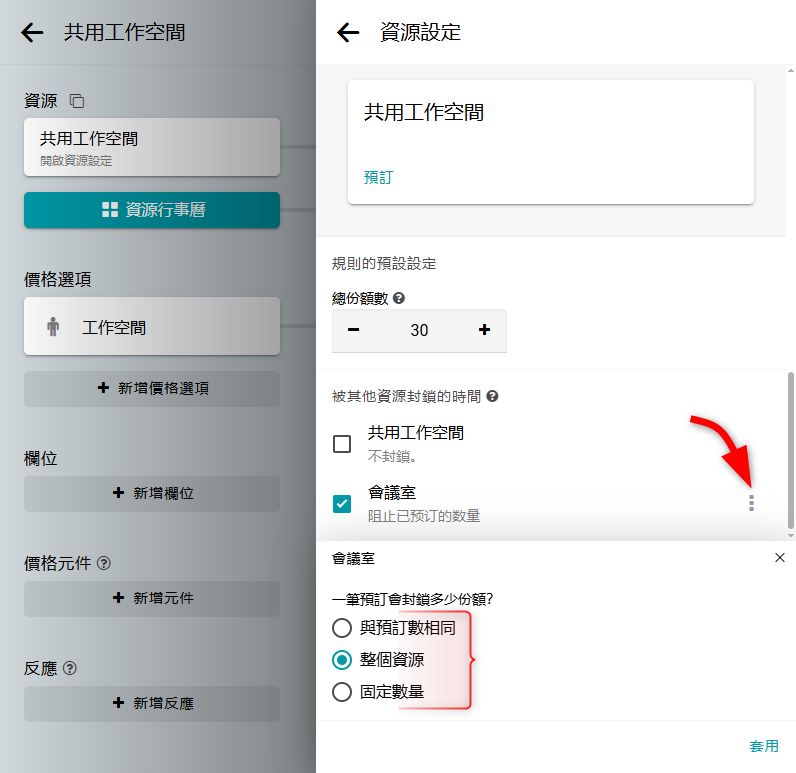This screenshot has height=773, width=796.
Task: Increase total quota with plus button
Action: point(485,330)
